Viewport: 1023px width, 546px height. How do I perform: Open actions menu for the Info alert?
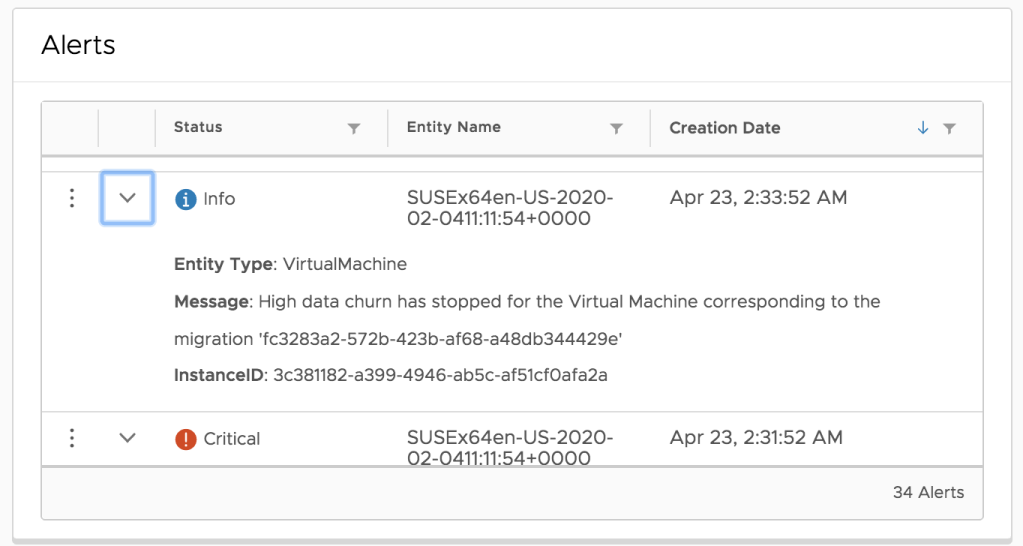pyautogui.click(x=71, y=198)
